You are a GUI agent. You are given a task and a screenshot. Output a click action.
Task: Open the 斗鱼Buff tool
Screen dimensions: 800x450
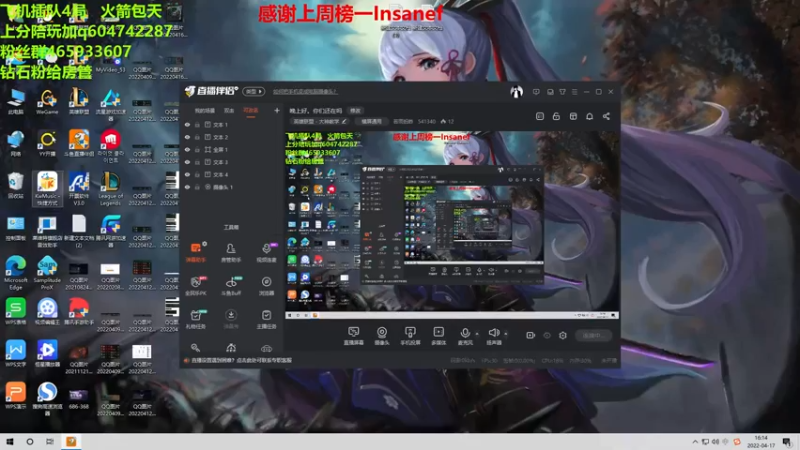(231, 286)
